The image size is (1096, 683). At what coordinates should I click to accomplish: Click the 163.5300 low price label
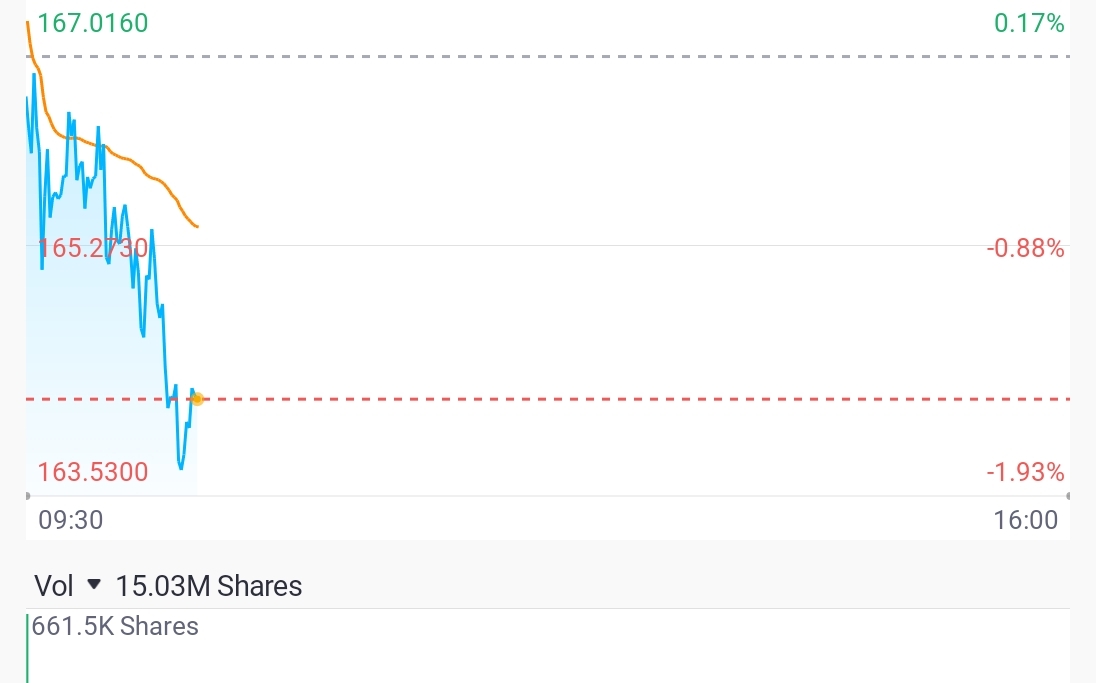[93, 473]
